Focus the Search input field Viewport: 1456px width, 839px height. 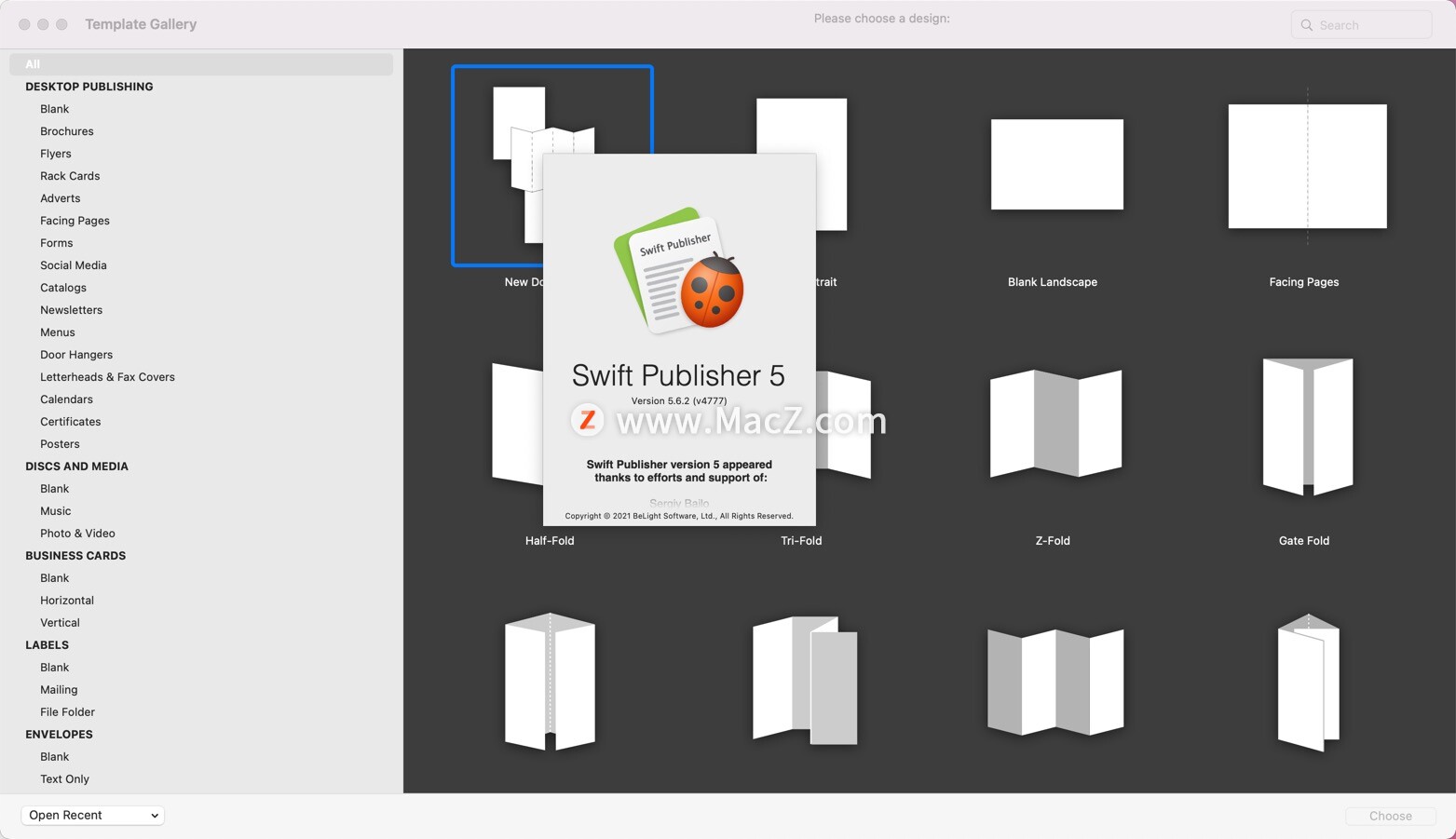[1361, 25]
